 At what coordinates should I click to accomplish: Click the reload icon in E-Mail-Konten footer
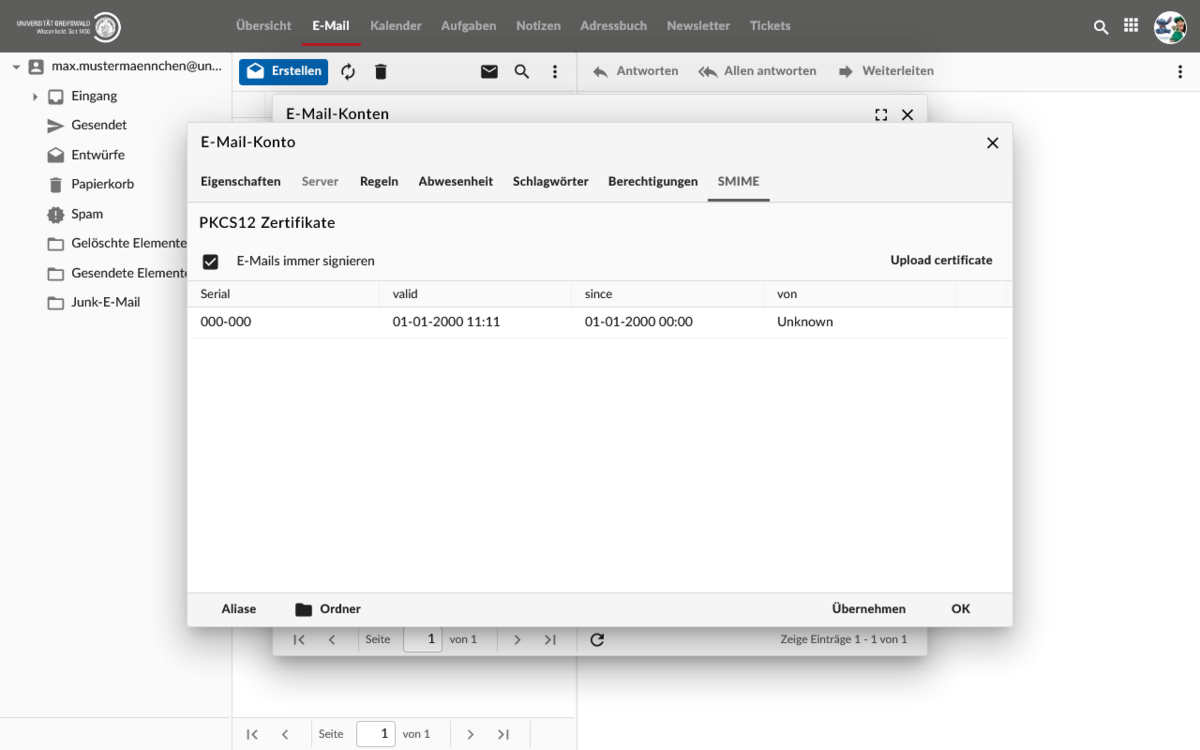[x=597, y=640]
